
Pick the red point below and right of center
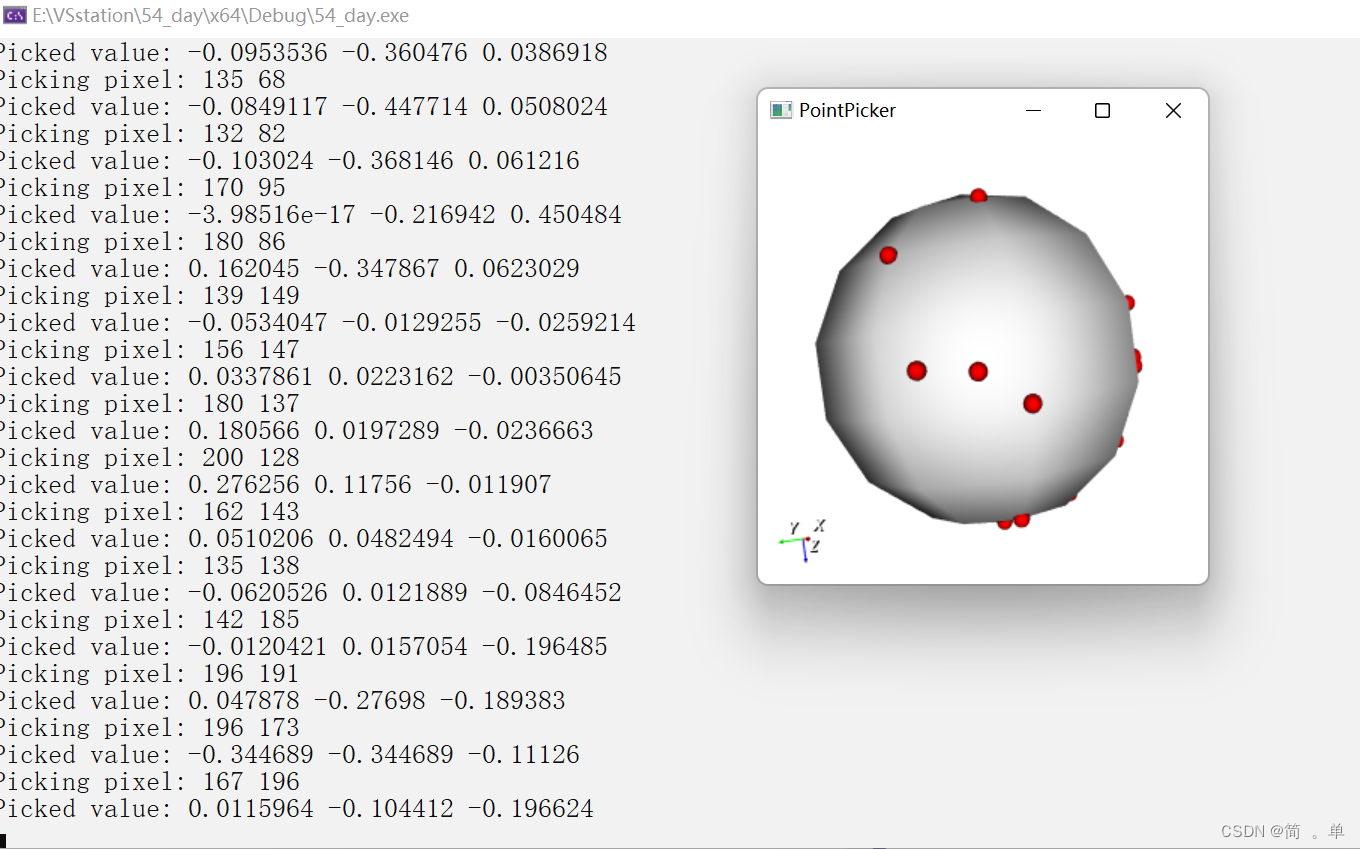coord(1031,403)
